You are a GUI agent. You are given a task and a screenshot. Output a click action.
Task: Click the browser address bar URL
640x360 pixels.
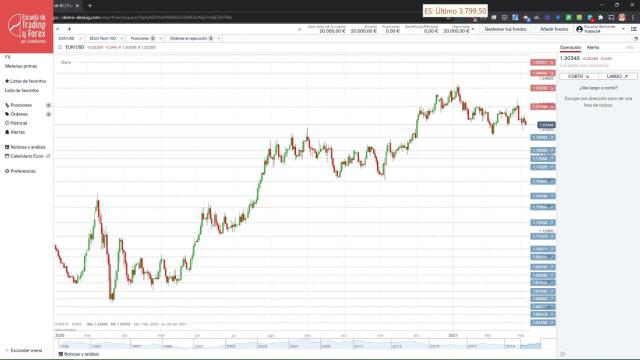143,18
